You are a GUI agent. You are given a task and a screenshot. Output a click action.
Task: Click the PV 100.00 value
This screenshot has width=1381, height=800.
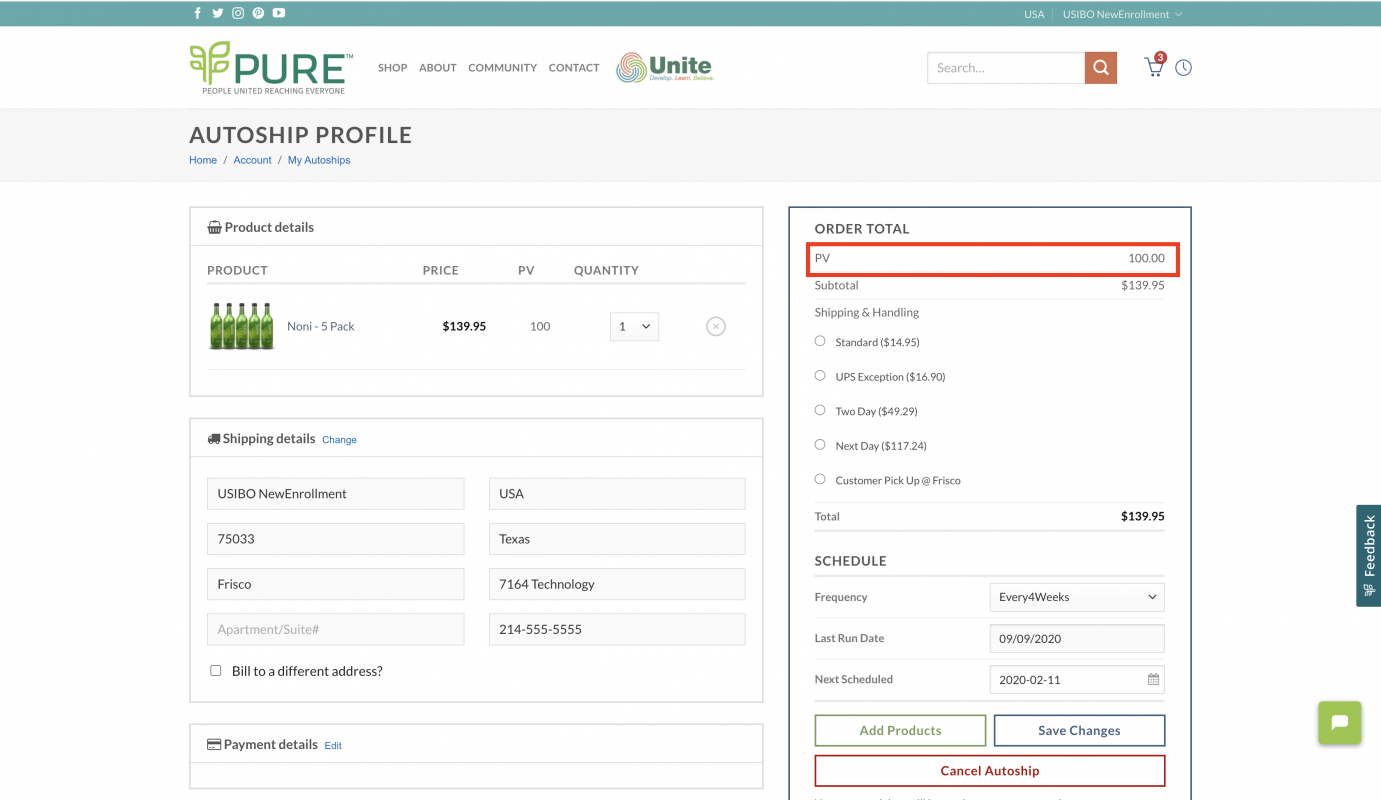tap(1146, 258)
